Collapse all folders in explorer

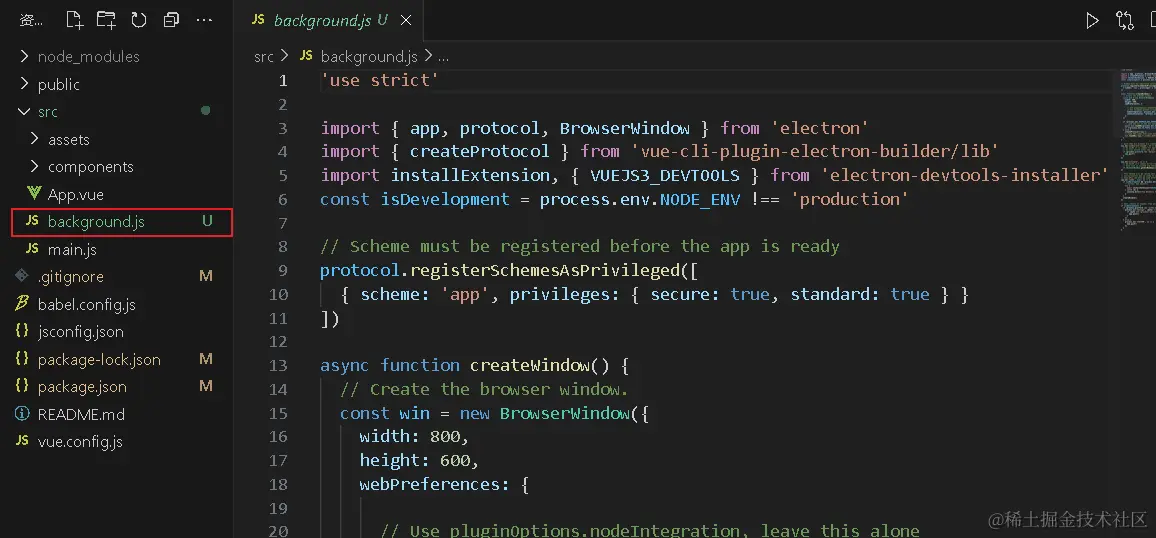[172, 21]
